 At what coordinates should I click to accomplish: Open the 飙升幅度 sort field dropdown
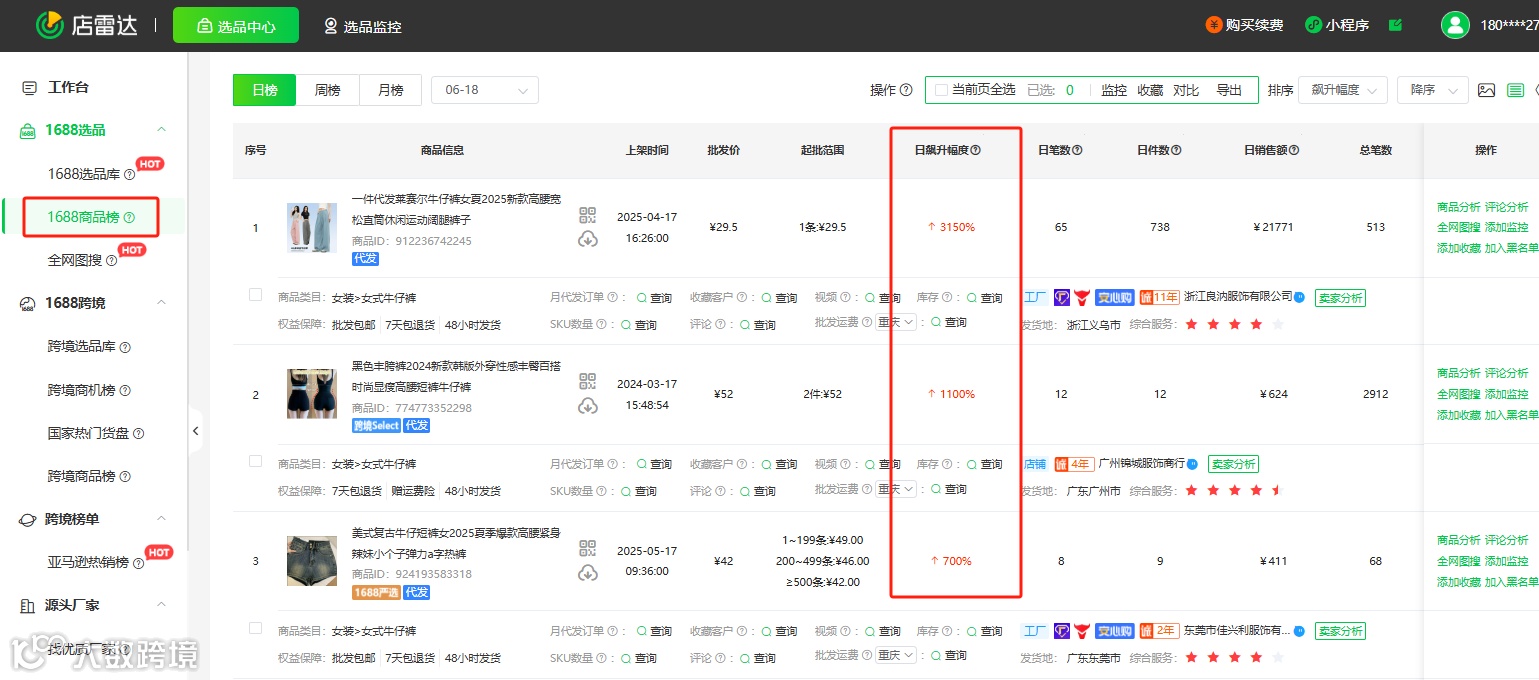point(1343,90)
